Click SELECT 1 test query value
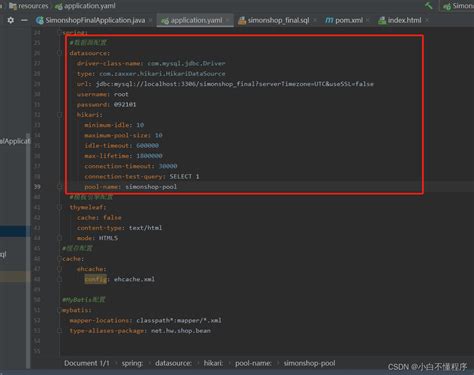This screenshot has height=375, width=474. tap(184, 176)
